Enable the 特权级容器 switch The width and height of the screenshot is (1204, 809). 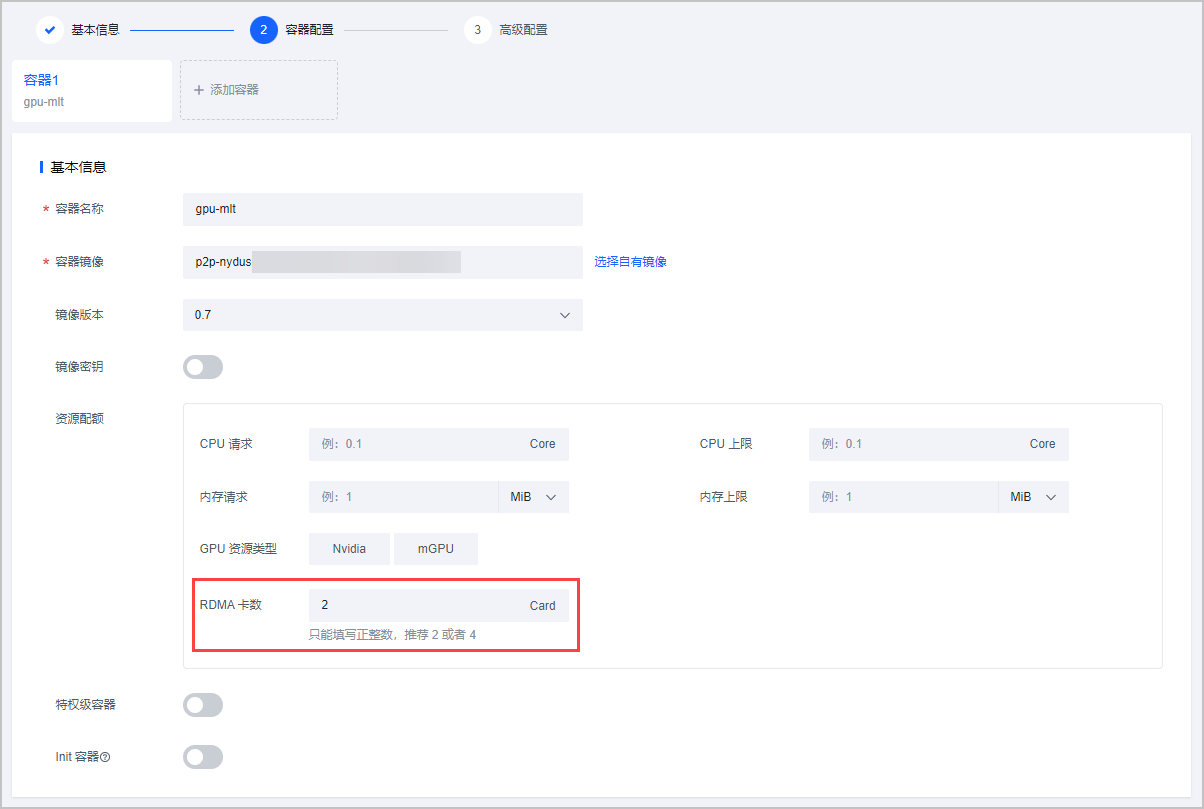click(x=203, y=705)
